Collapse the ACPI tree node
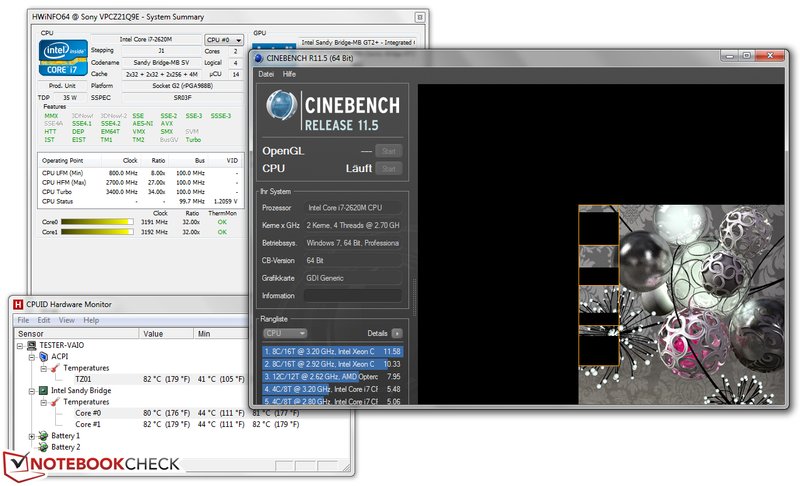The width and height of the screenshot is (800, 486). [32, 357]
